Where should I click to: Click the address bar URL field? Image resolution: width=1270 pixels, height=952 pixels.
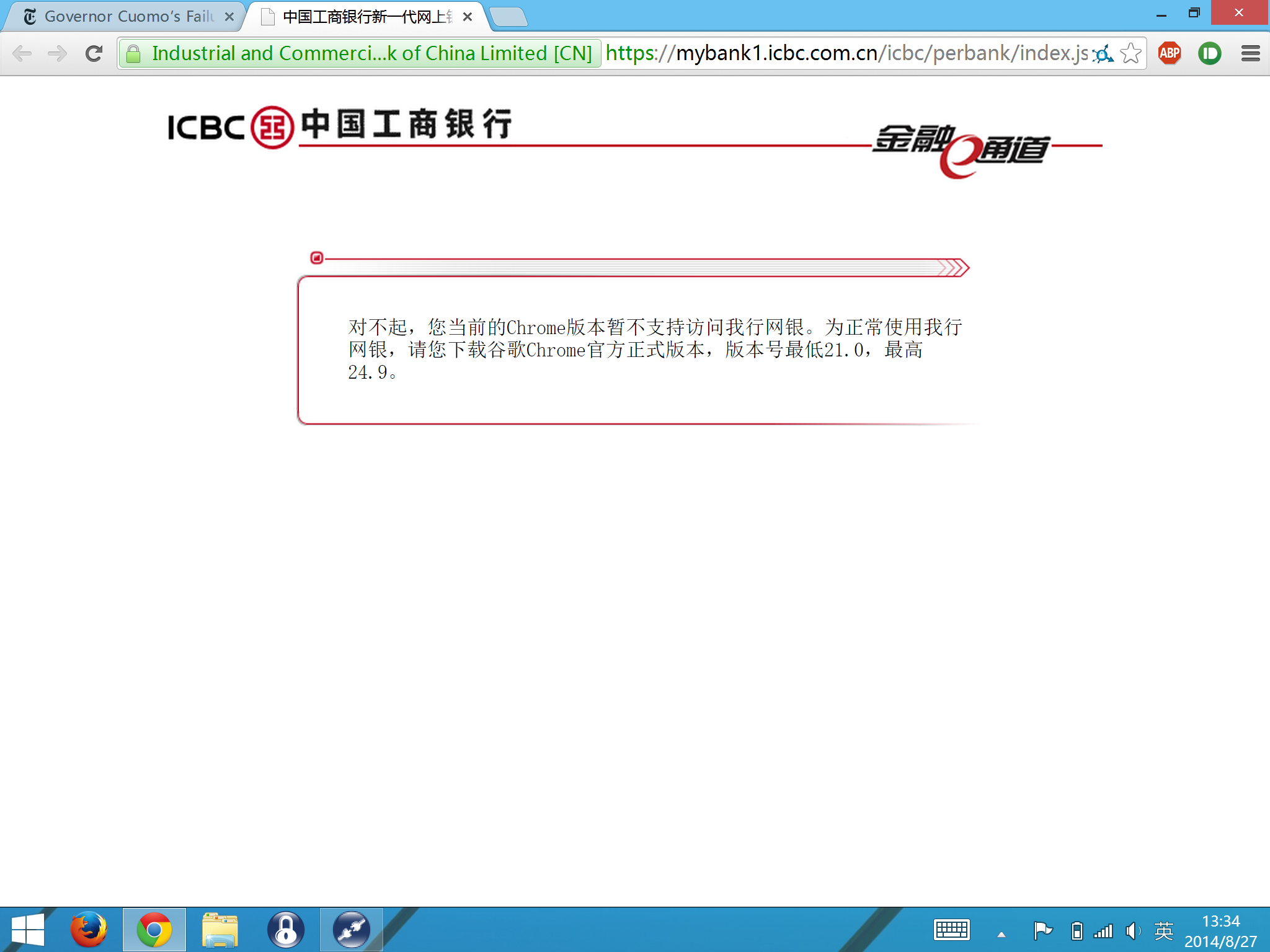click(x=846, y=54)
